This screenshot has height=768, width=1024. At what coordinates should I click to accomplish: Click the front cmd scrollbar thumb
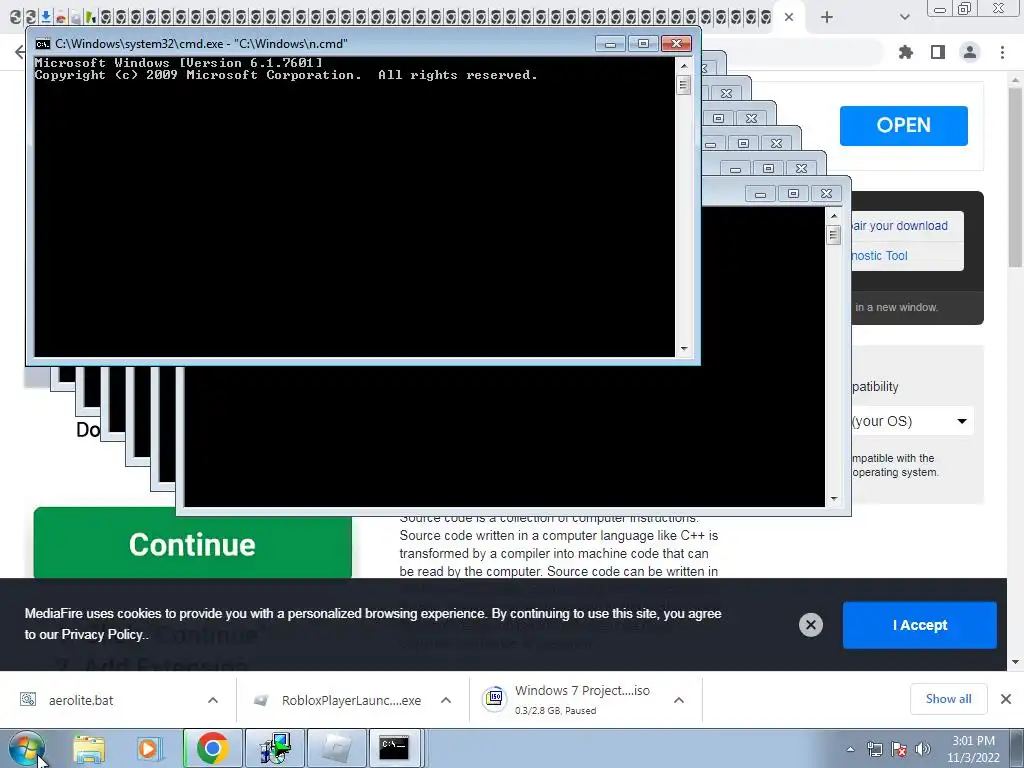pos(684,85)
